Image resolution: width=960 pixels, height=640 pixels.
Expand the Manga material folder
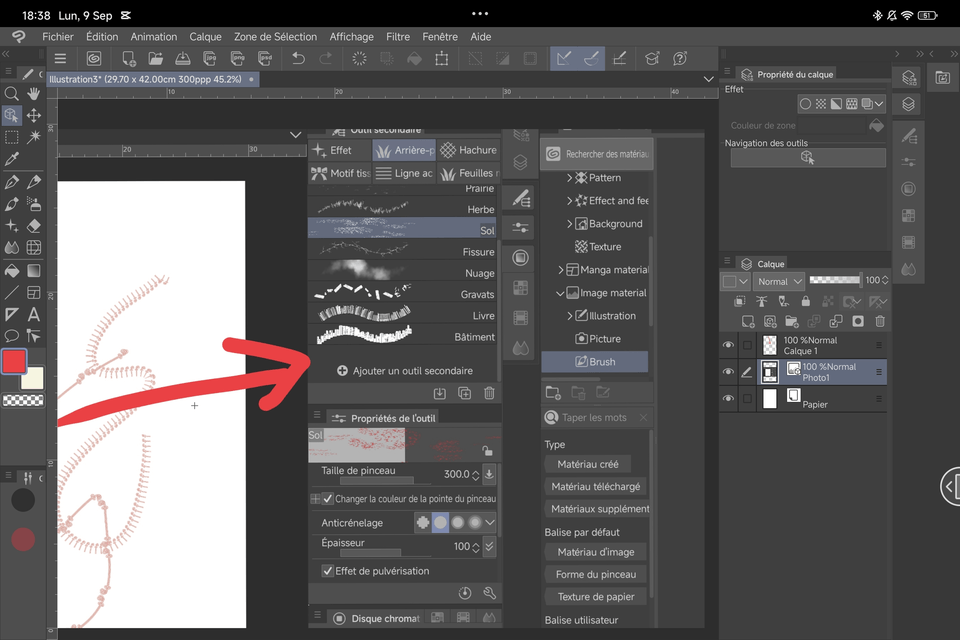pos(560,269)
